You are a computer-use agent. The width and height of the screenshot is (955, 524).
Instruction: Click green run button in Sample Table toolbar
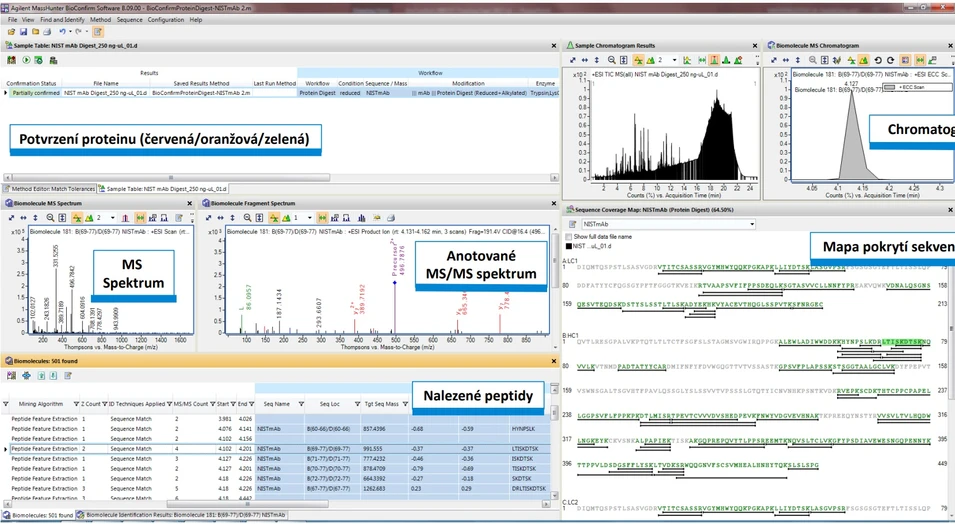coord(26,59)
